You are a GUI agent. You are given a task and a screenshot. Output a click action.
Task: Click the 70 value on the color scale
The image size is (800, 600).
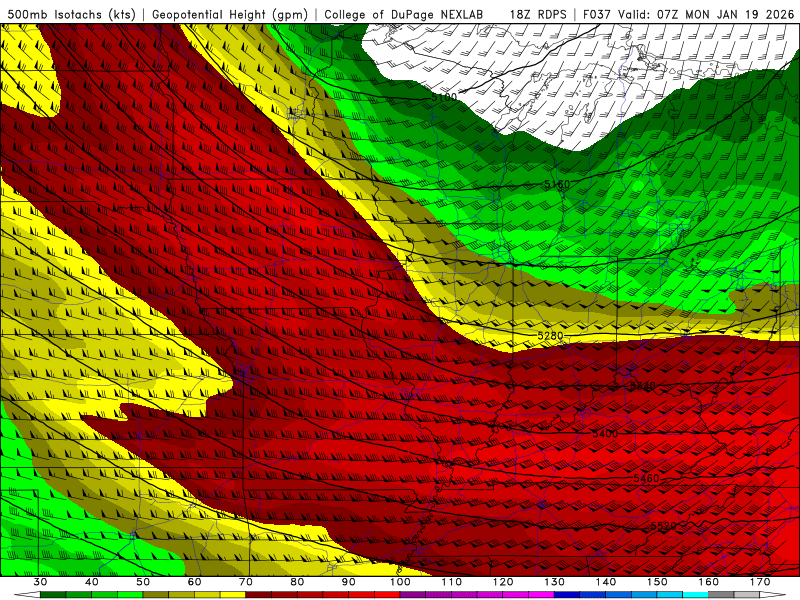click(x=246, y=582)
